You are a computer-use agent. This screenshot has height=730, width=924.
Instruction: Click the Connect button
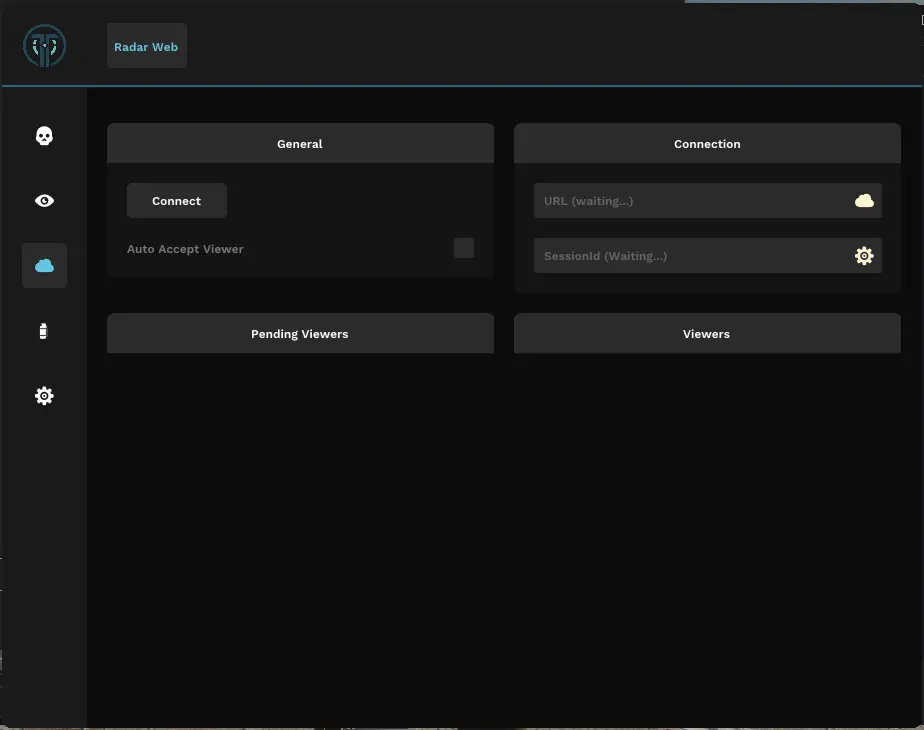click(x=177, y=201)
